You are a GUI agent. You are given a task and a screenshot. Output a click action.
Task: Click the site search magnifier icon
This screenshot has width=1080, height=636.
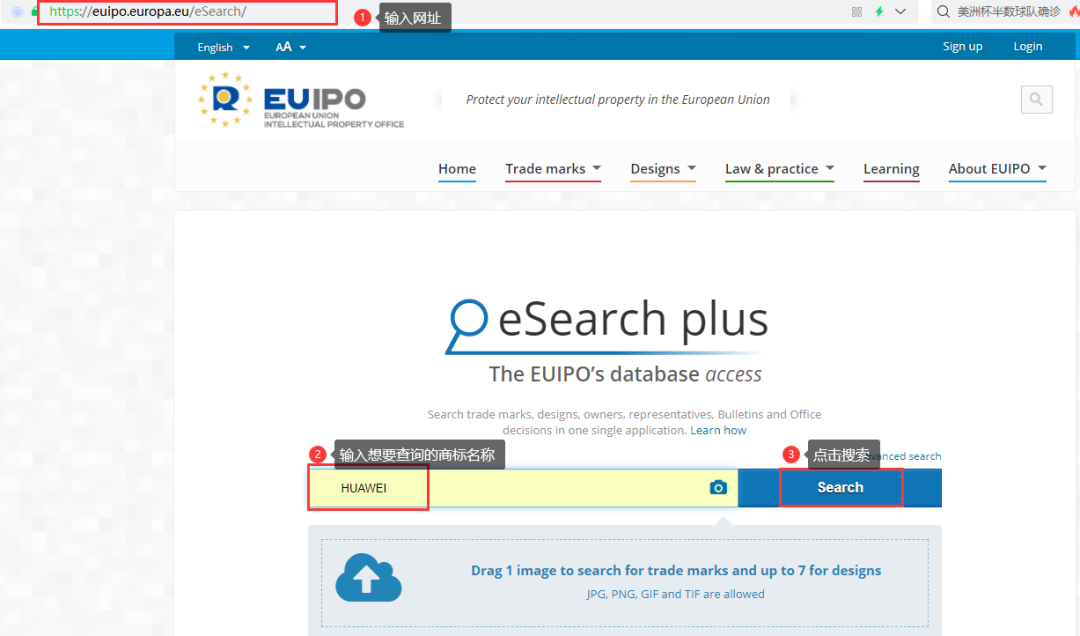coord(1036,99)
